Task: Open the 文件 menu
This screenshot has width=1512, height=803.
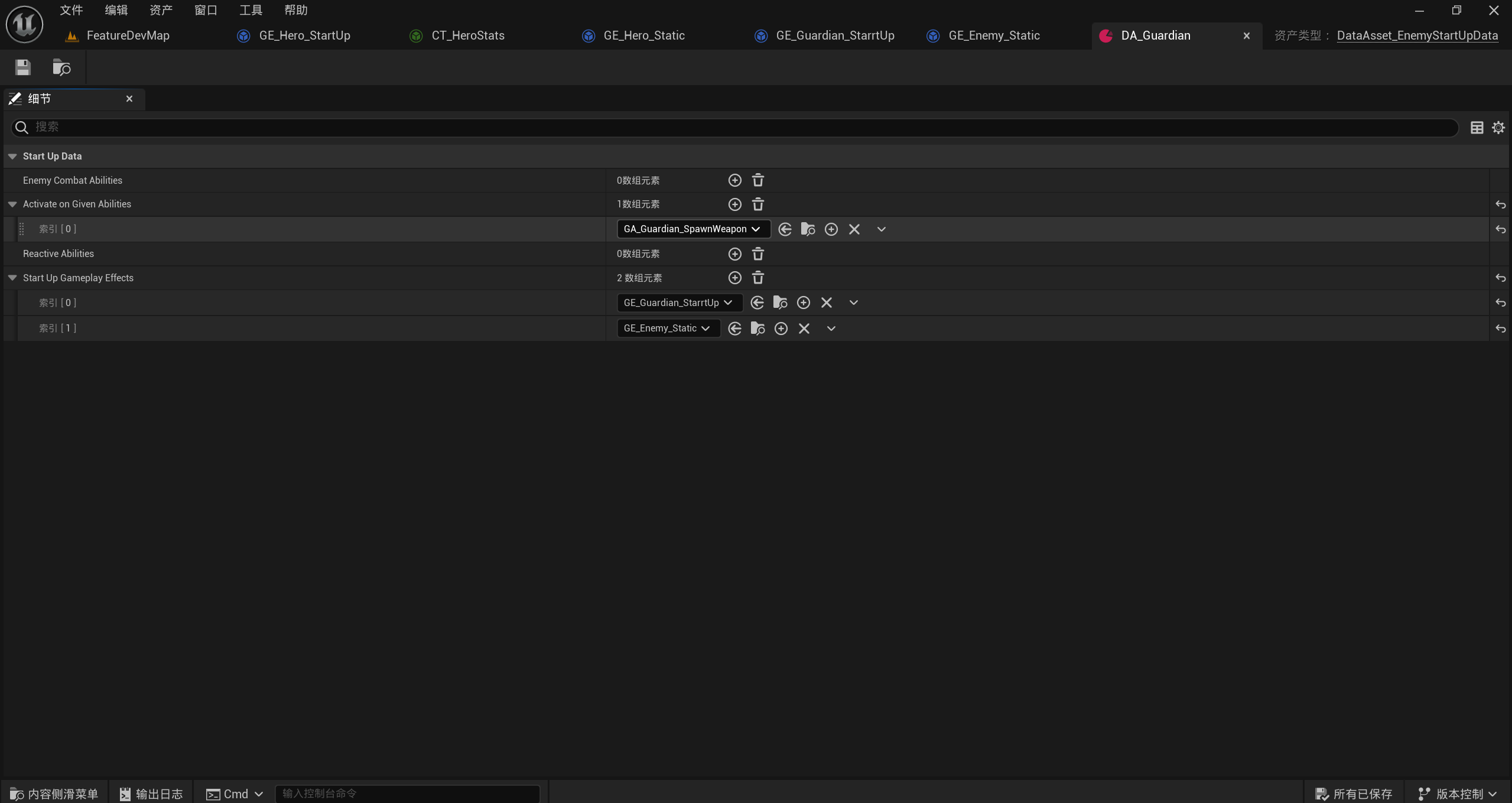Action: click(x=71, y=10)
